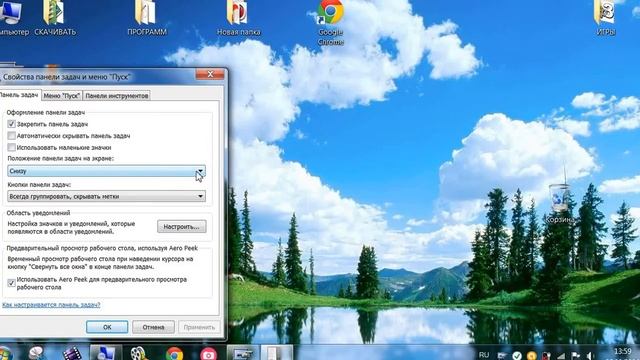Enable Автоматически скрывать панель задач

point(11,136)
